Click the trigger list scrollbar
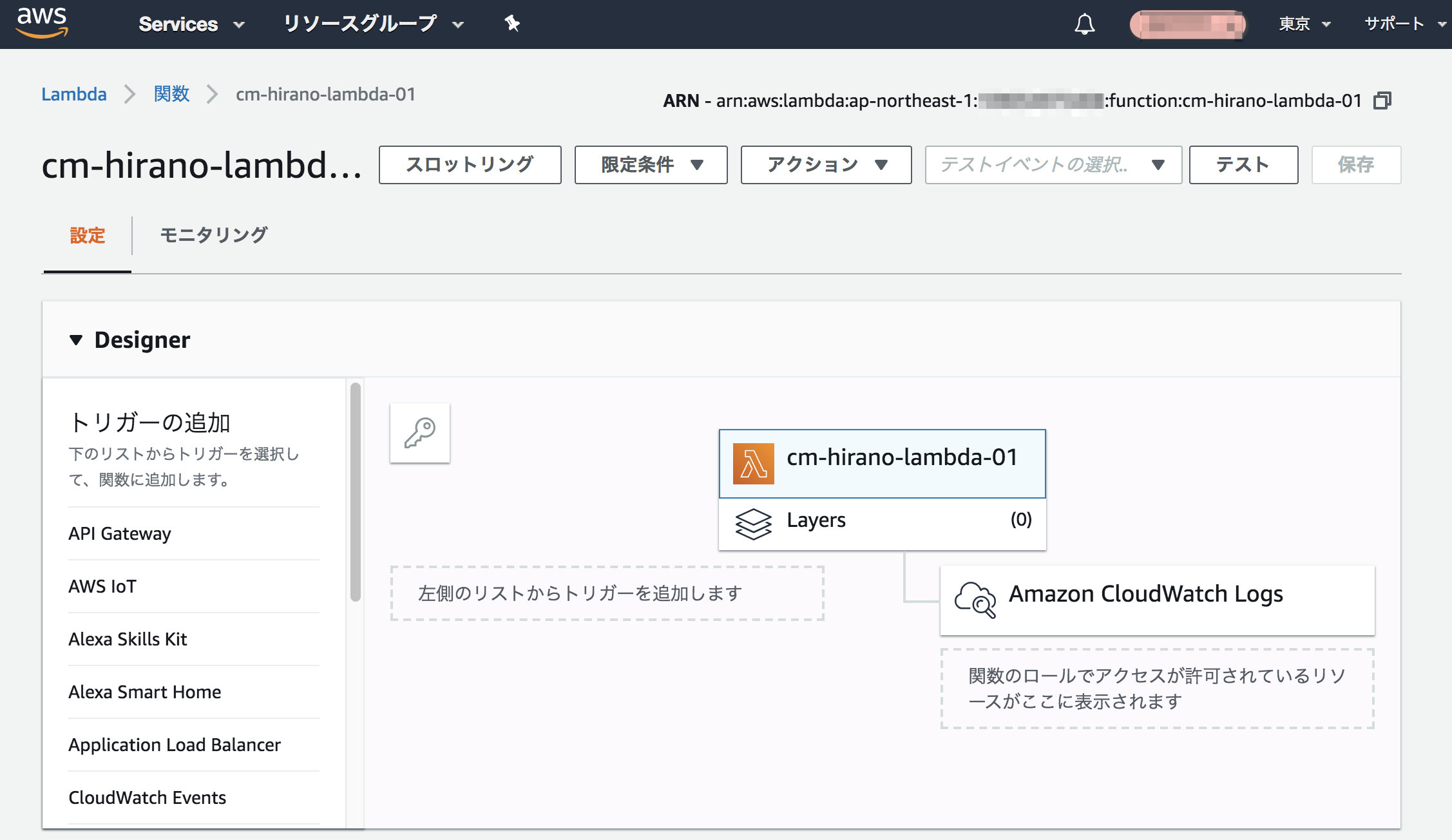 [x=355, y=492]
